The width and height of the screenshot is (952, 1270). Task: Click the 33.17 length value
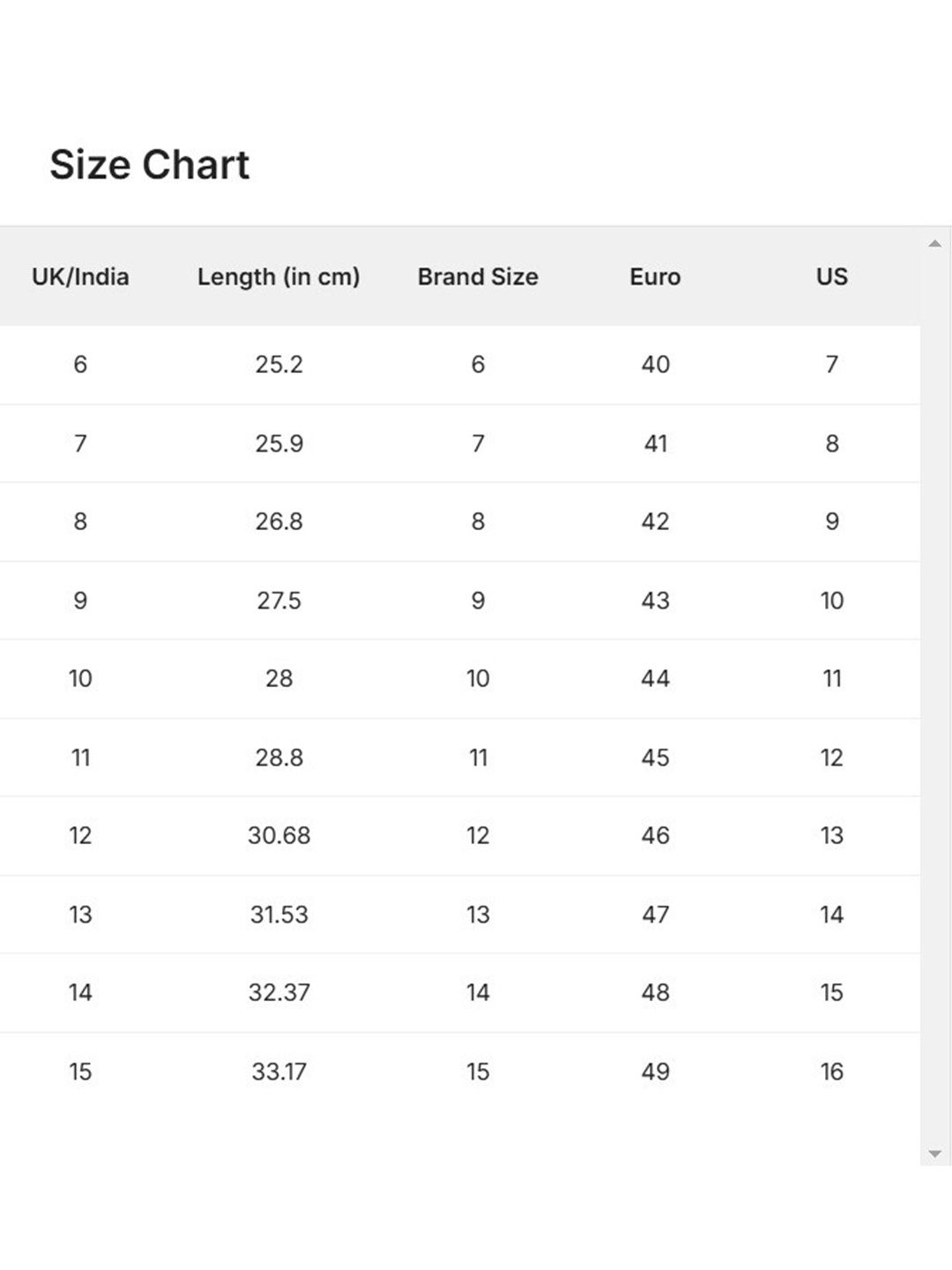pos(279,1072)
